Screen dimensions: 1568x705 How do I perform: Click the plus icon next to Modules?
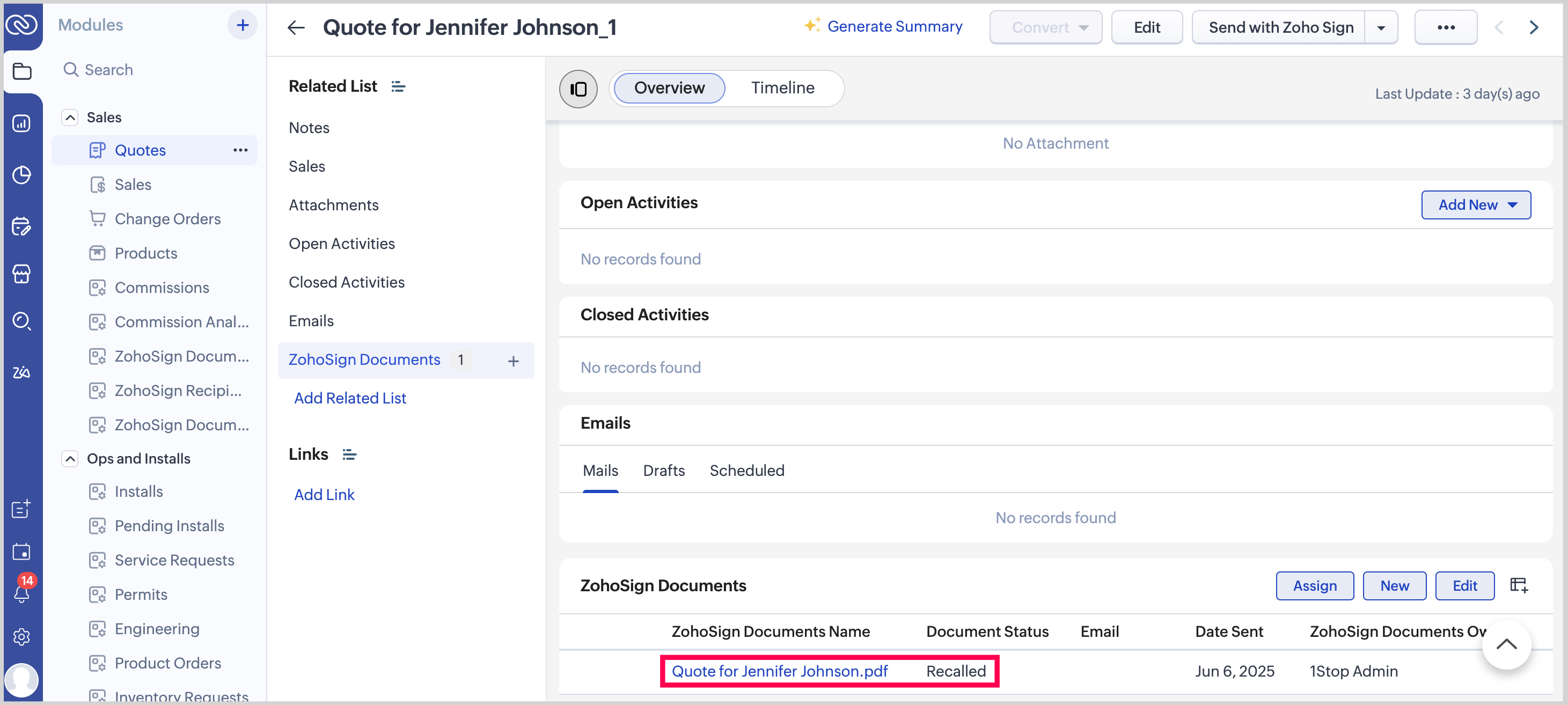coord(242,25)
